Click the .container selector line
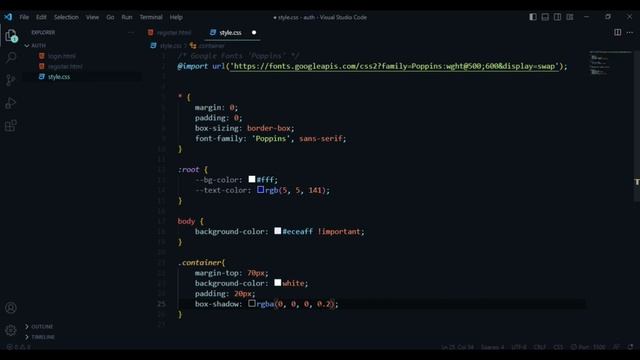The width and height of the screenshot is (640, 360). (201, 262)
